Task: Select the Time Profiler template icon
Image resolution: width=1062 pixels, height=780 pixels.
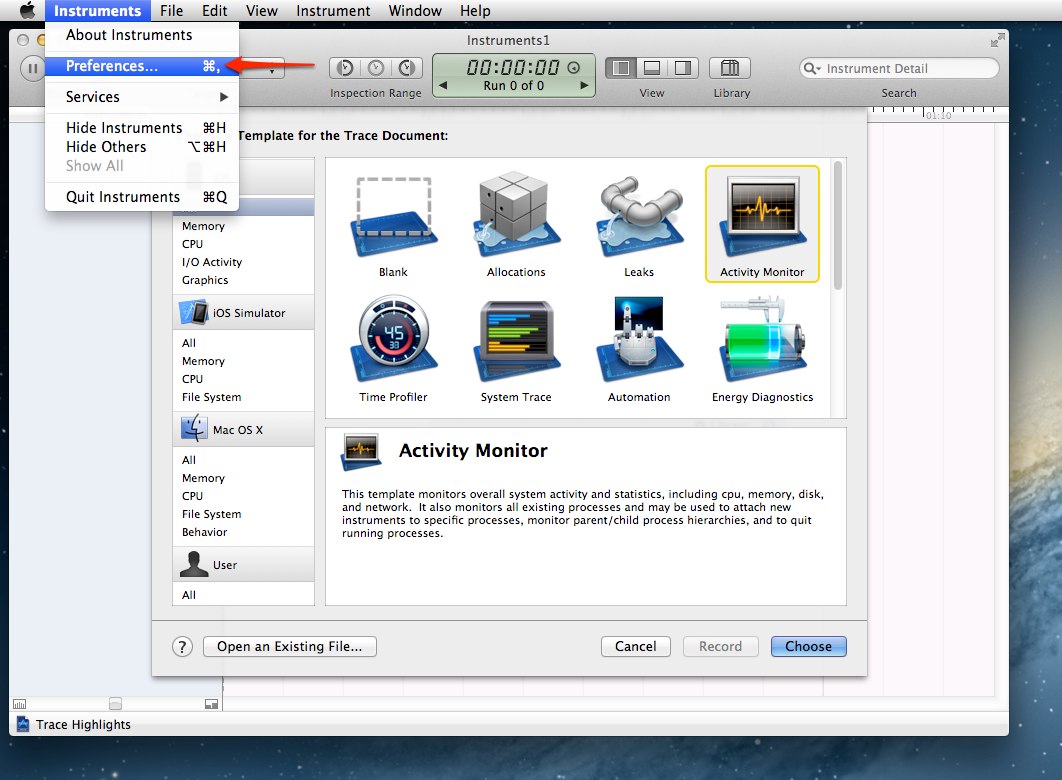Action: point(394,339)
